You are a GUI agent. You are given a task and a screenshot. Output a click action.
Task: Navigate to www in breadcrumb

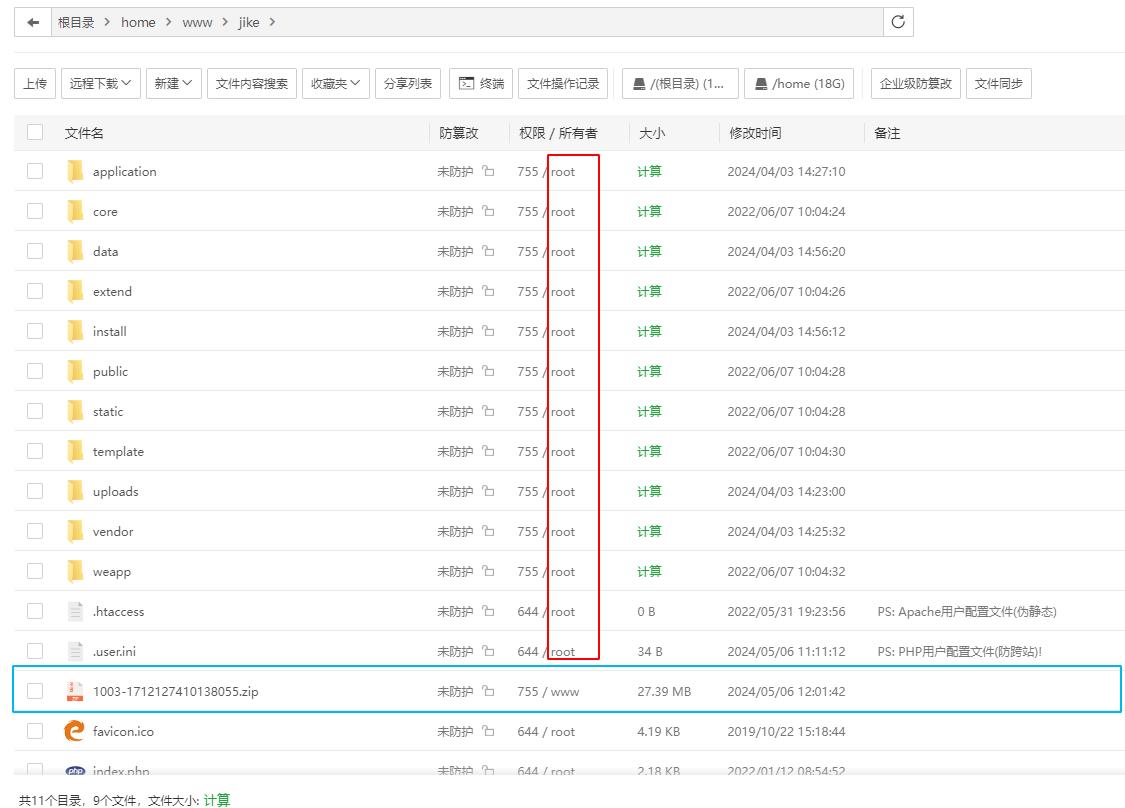click(197, 22)
